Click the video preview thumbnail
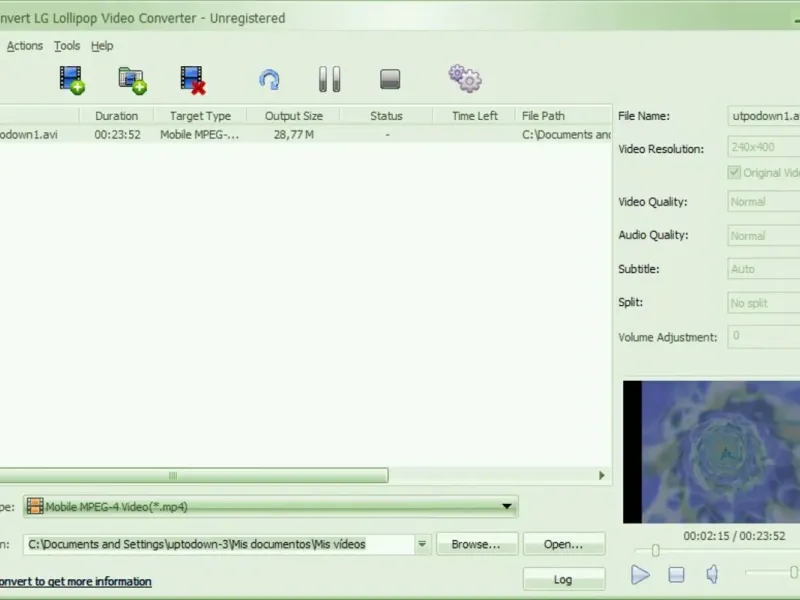Viewport: 800px width, 600px height. click(x=711, y=452)
